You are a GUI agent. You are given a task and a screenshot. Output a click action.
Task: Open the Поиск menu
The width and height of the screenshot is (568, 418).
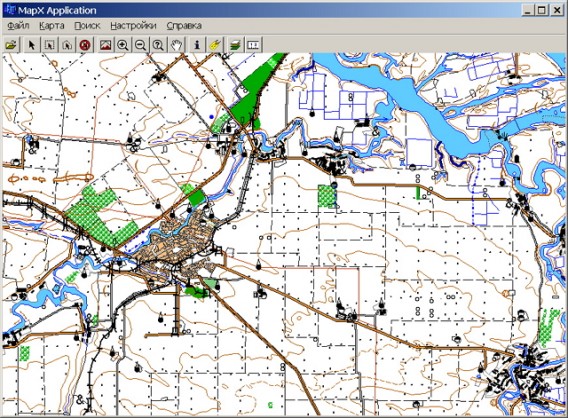pyautogui.click(x=87, y=26)
